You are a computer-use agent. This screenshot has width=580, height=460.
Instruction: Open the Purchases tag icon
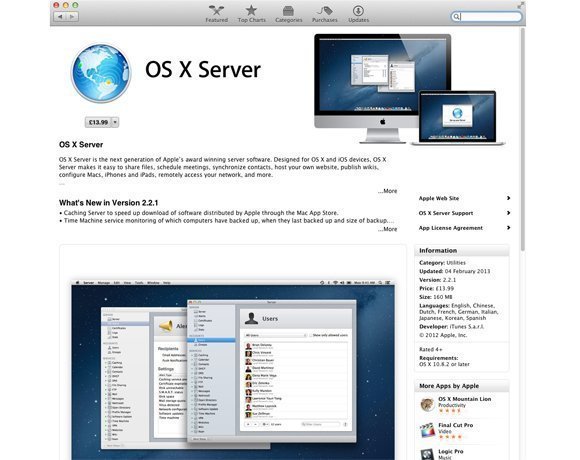click(325, 11)
